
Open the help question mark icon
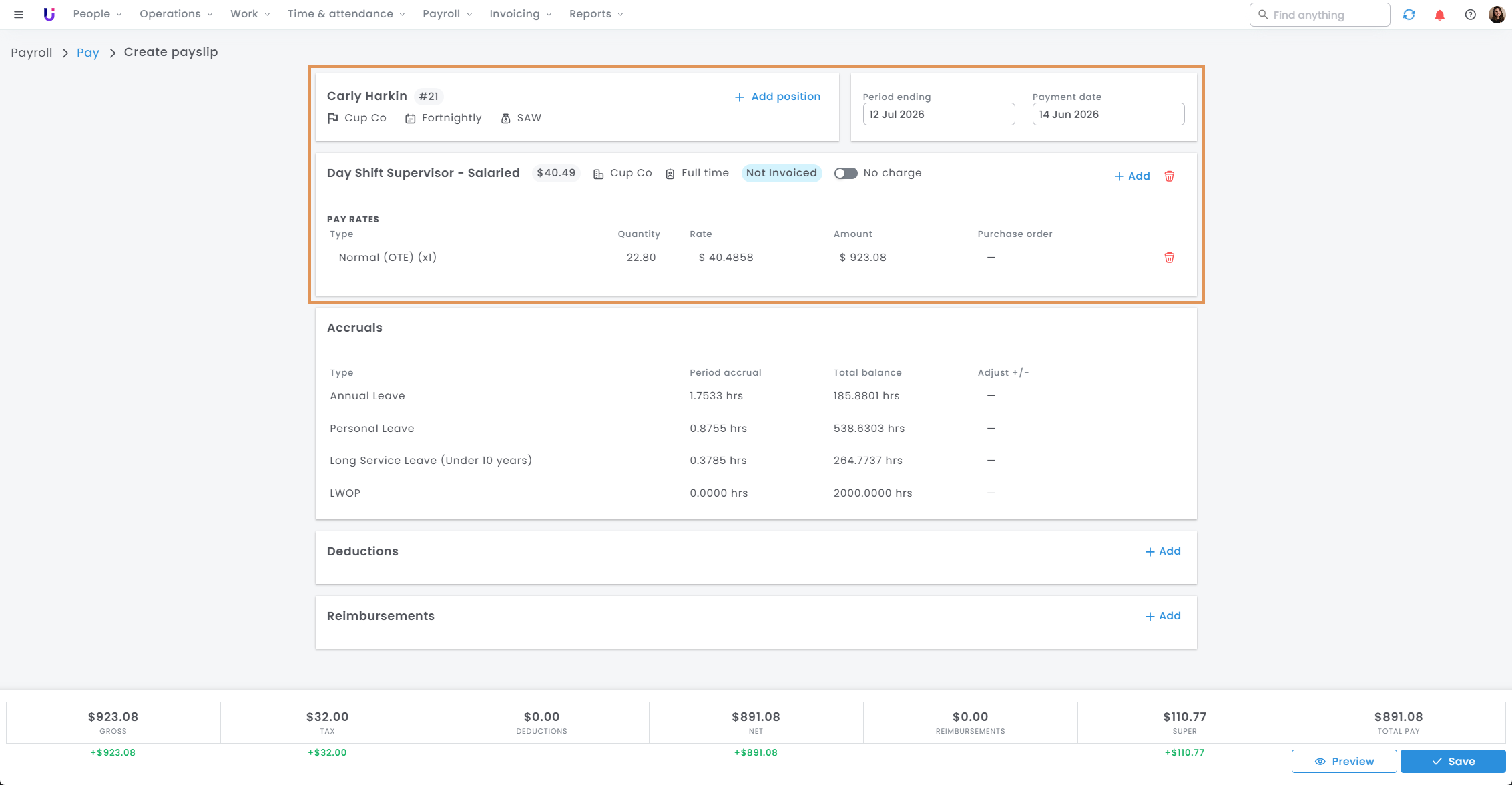click(1470, 15)
